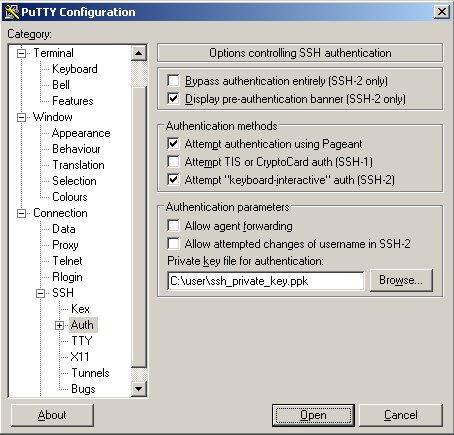Expand the Auth node plus icon

click(59, 325)
